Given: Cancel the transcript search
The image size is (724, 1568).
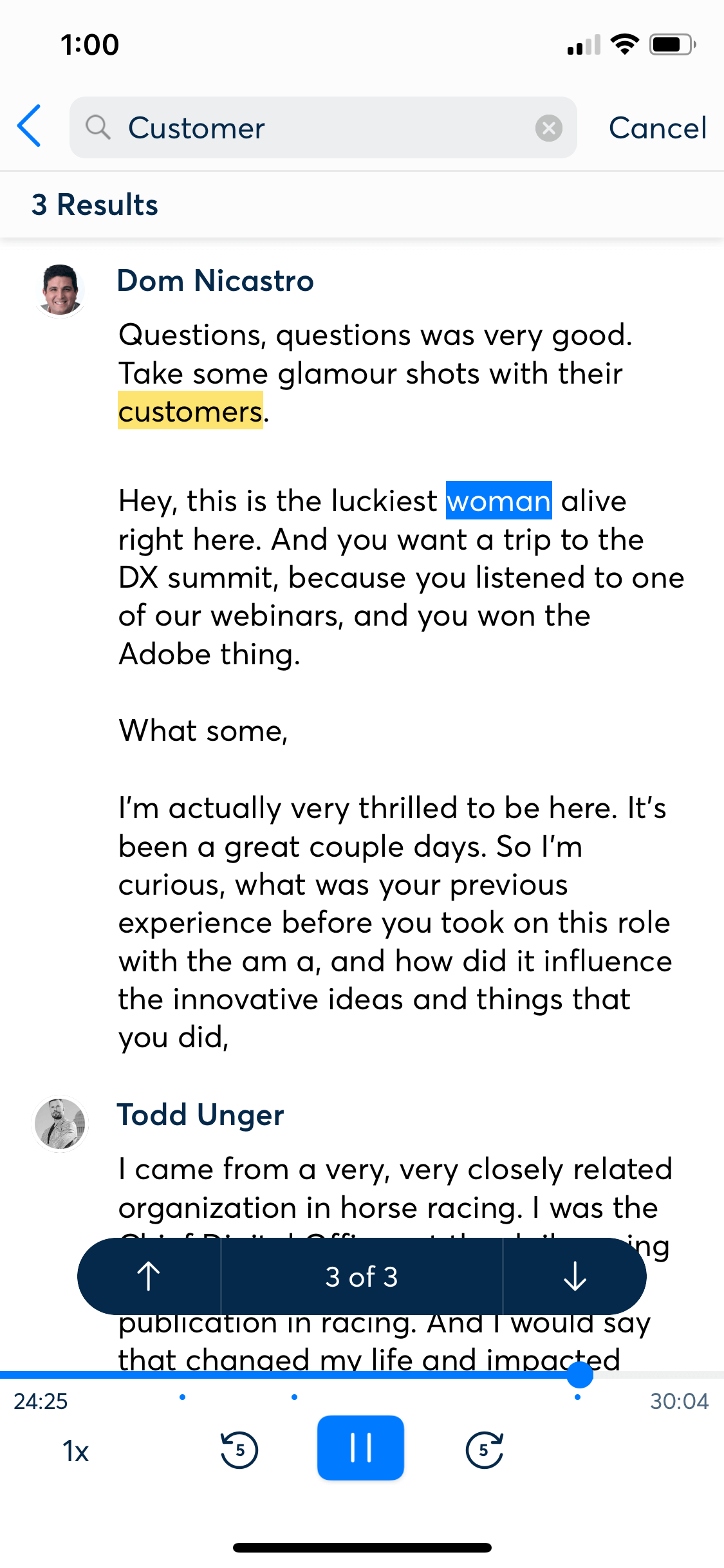Looking at the screenshot, I should [x=657, y=127].
